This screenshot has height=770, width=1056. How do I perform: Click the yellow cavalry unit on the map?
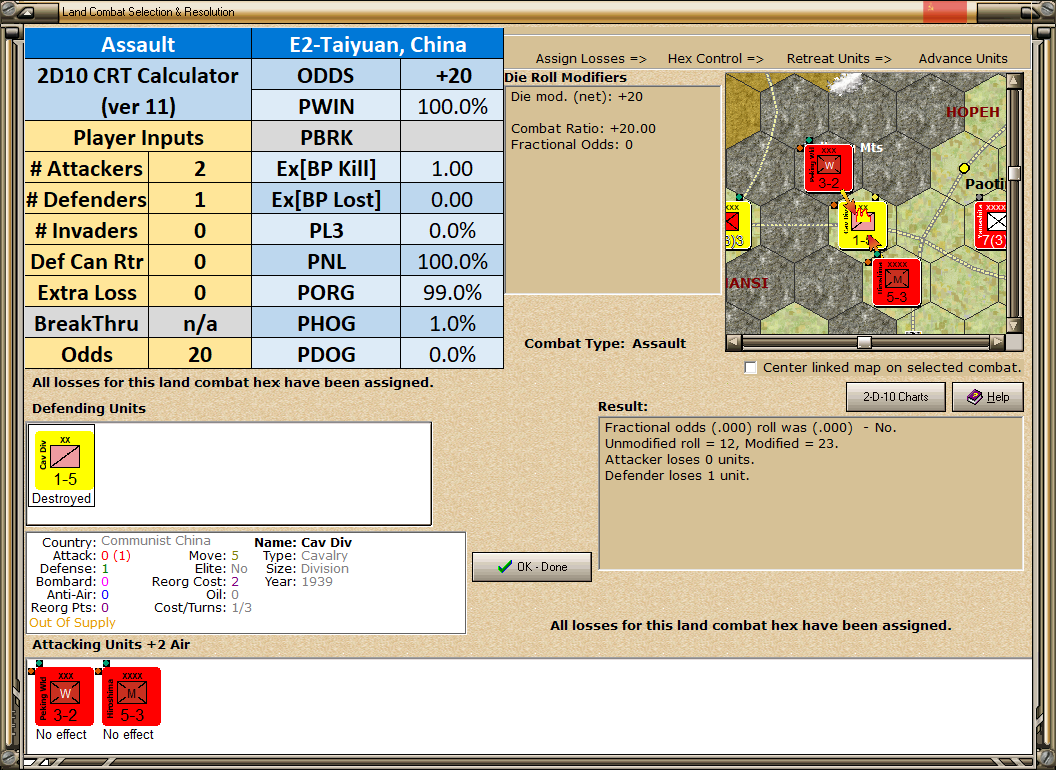[x=863, y=226]
